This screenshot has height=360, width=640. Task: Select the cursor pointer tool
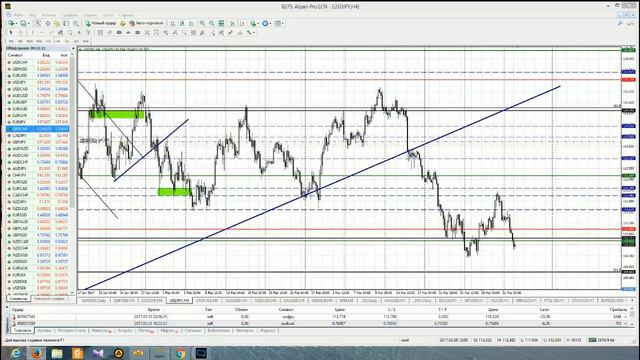point(11,32)
